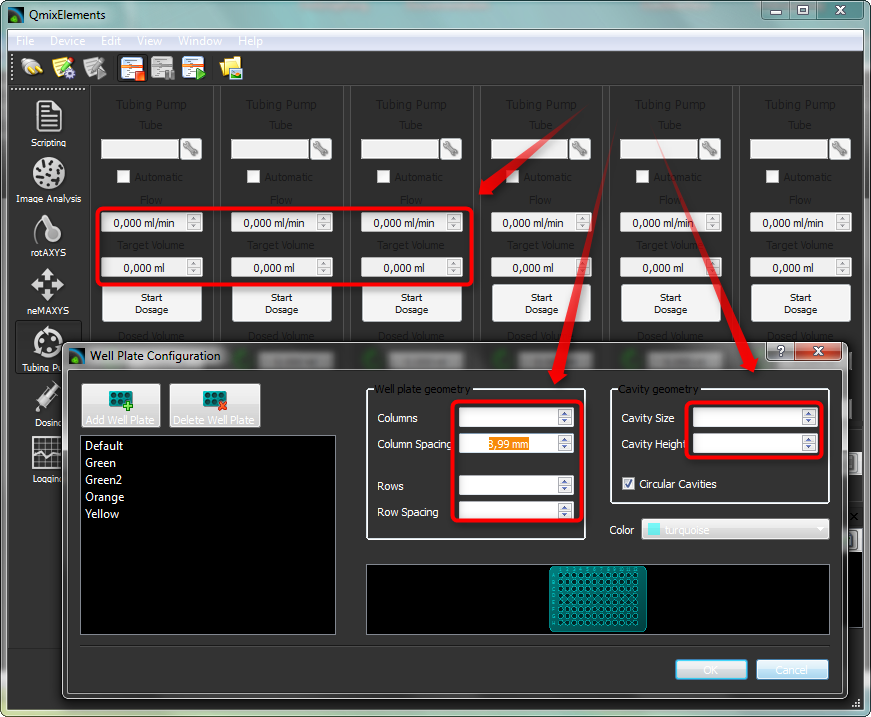Uncheck the Circular Cavities checkbox
This screenshot has width=871, height=717.
pos(628,484)
